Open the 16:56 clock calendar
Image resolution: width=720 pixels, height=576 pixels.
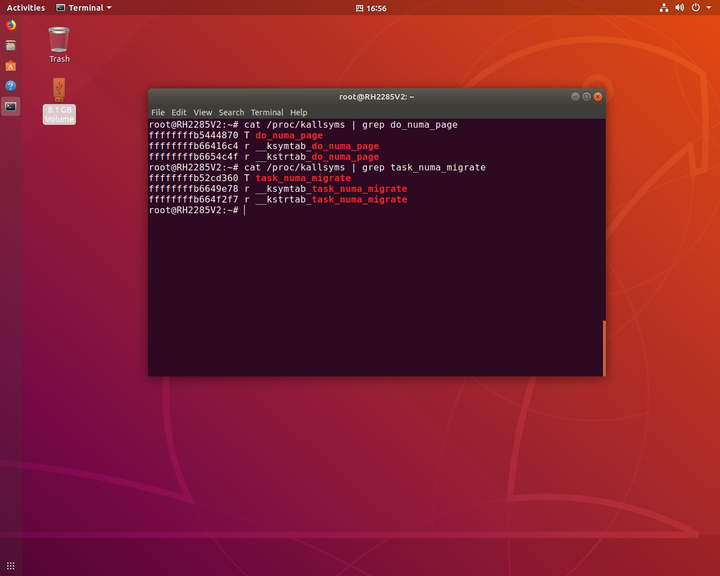click(371, 8)
